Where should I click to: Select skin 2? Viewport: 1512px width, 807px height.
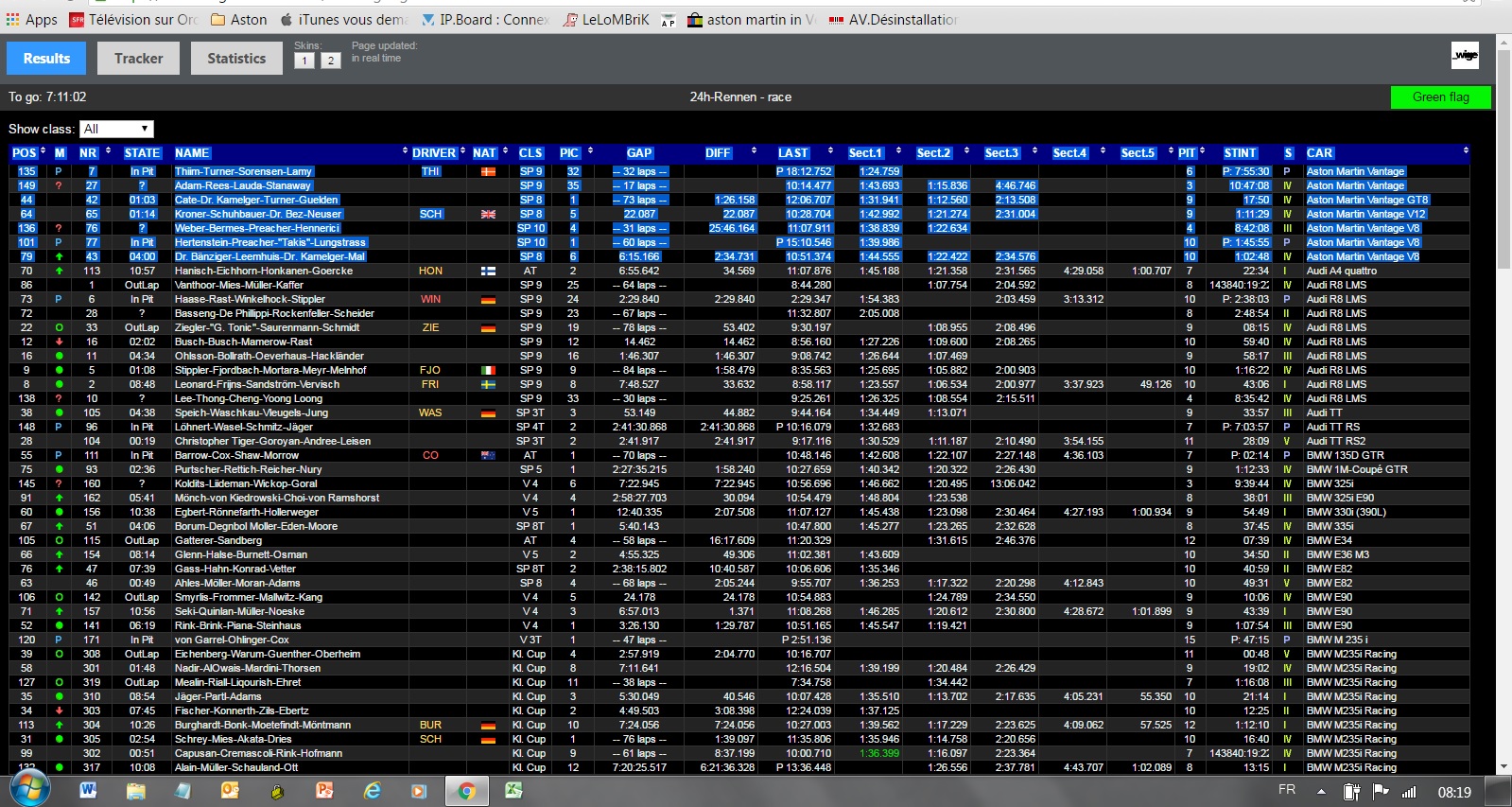pos(330,61)
